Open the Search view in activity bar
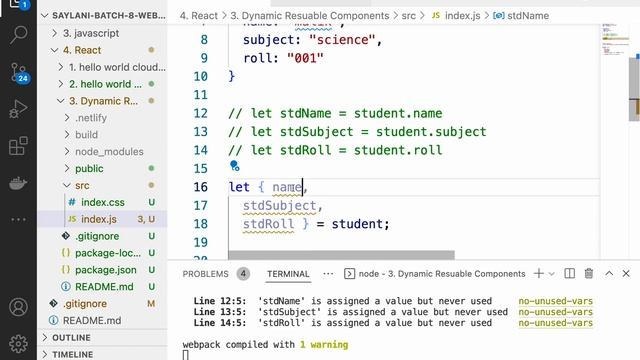 tap(18, 35)
